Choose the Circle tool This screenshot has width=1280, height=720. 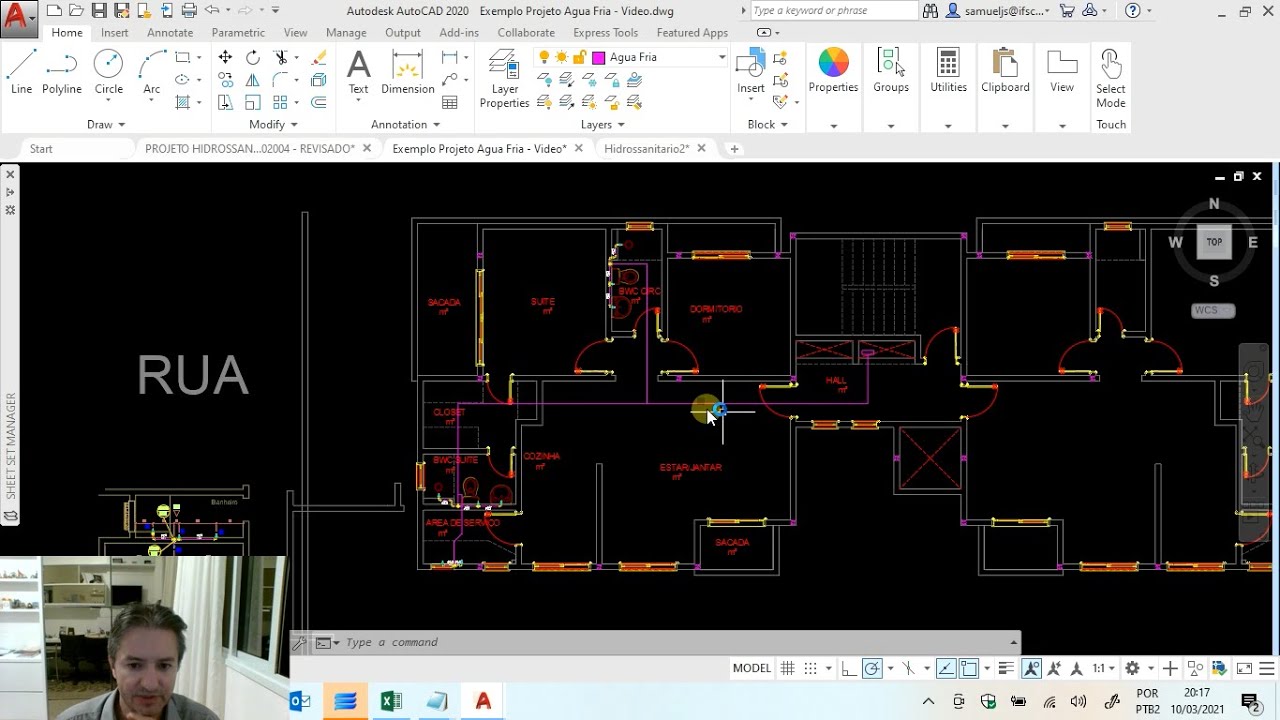[x=109, y=71]
